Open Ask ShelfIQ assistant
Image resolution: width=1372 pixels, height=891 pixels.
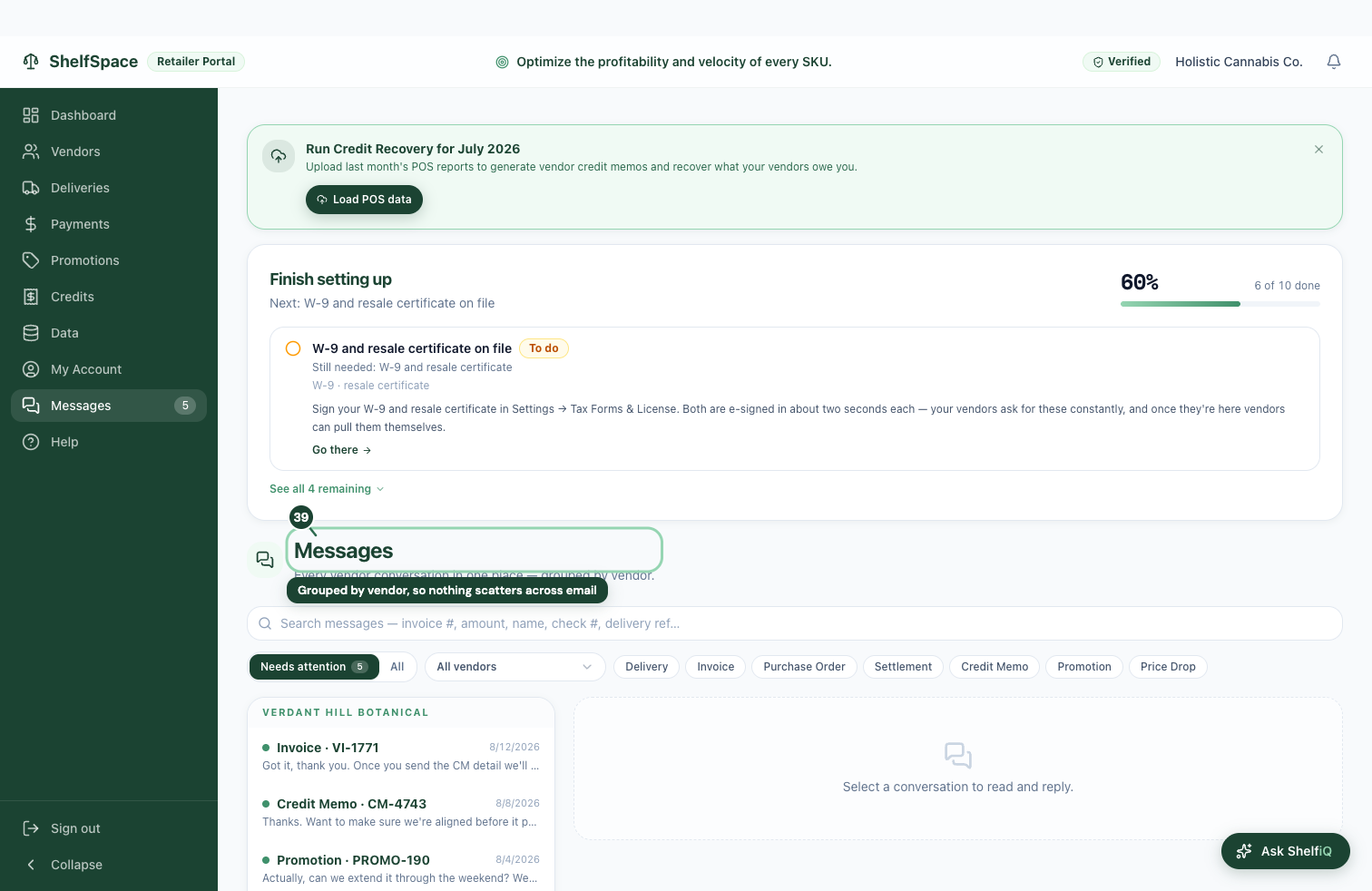pos(1286,851)
